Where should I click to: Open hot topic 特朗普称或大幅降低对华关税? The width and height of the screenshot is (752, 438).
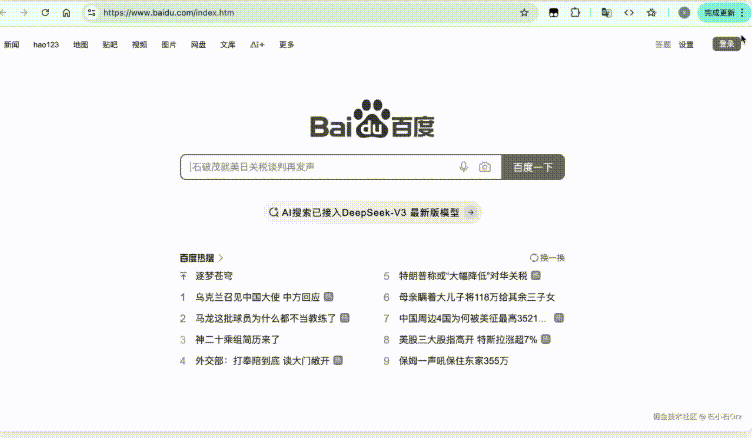pyautogui.click(x=463, y=276)
